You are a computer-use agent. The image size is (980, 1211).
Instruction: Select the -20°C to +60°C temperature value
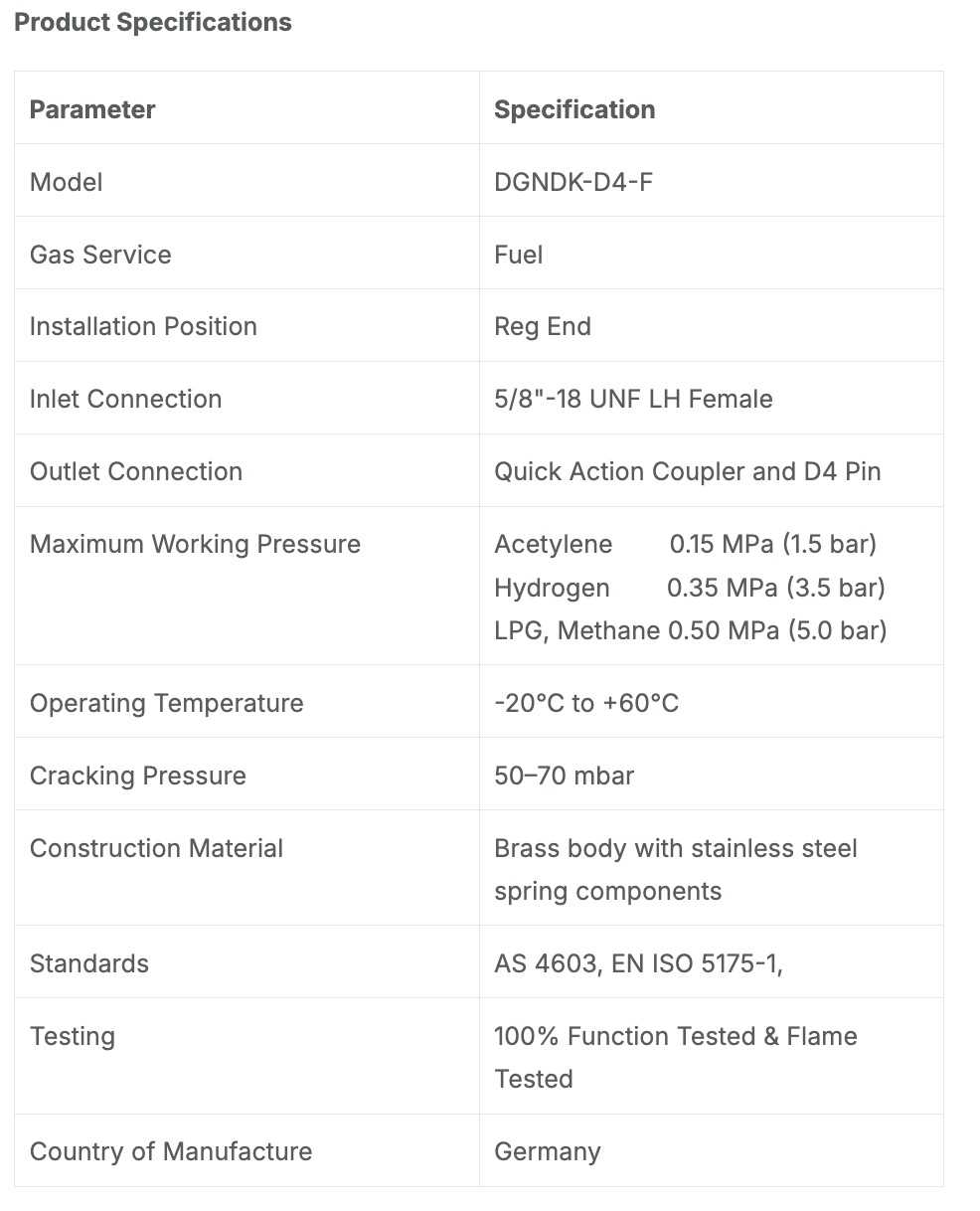tap(586, 703)
